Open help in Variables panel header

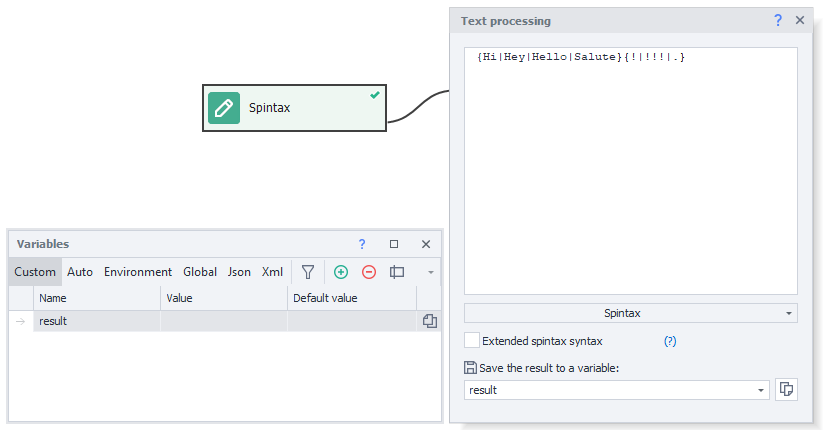(x=362, y=244)
